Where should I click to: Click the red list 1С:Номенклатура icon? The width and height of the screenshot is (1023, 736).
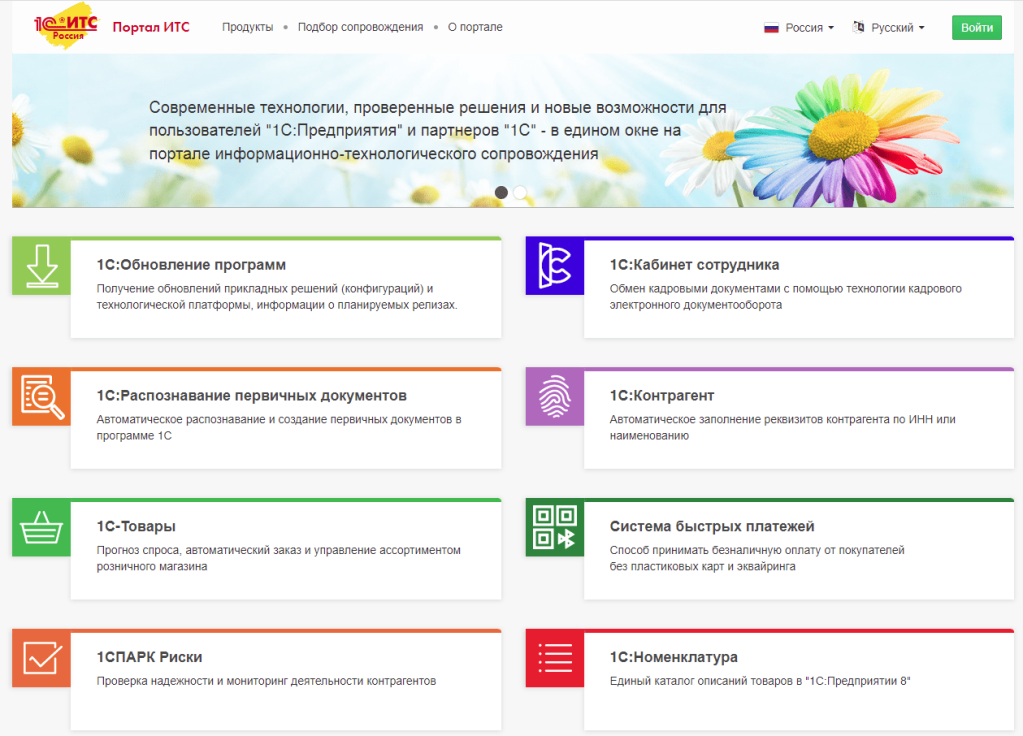click(x=554, y=659)
